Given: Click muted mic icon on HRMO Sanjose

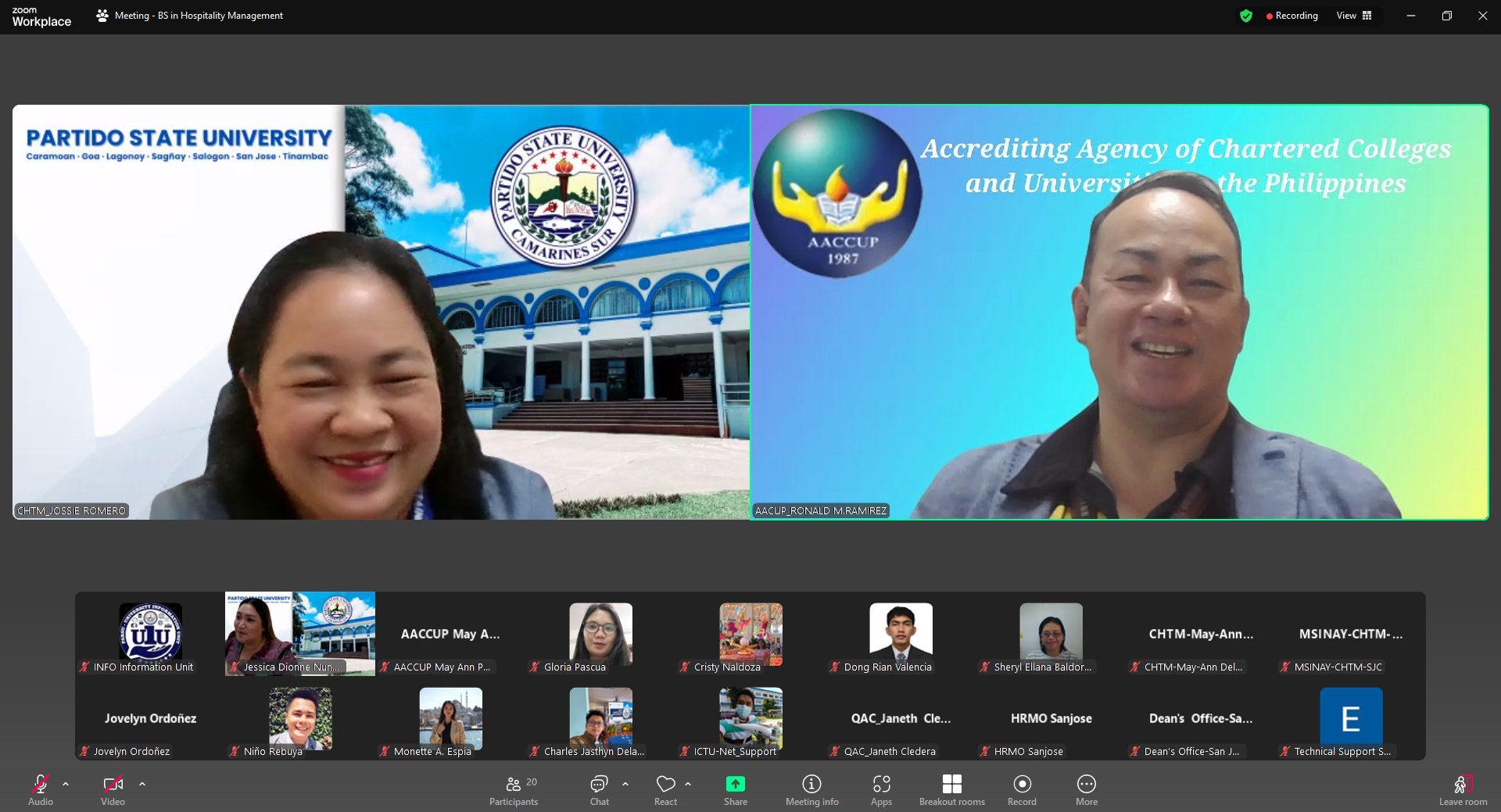Looking at the screenshot, I should coord(985,751).
